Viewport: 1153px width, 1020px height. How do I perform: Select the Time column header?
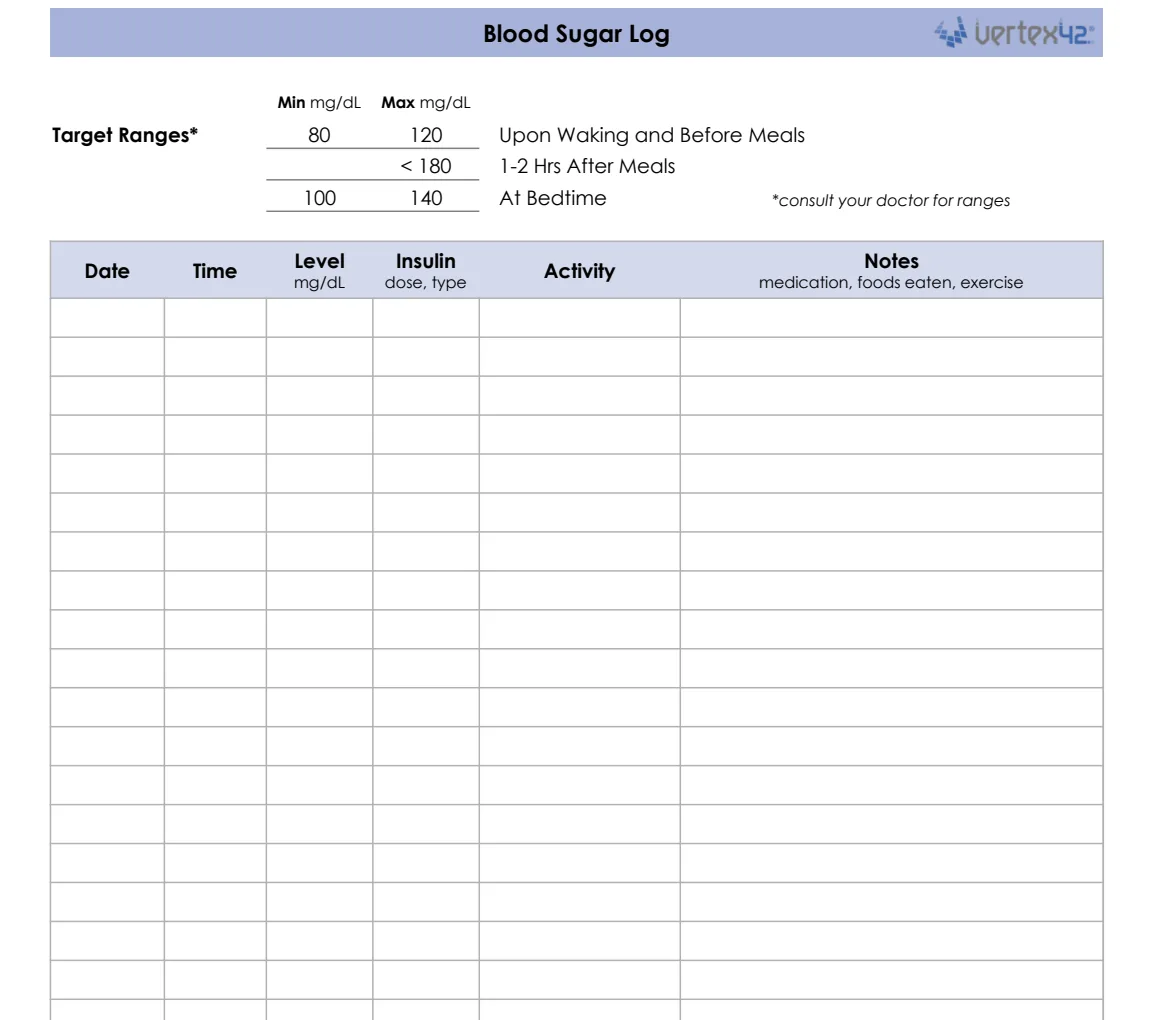coord(215,271)
